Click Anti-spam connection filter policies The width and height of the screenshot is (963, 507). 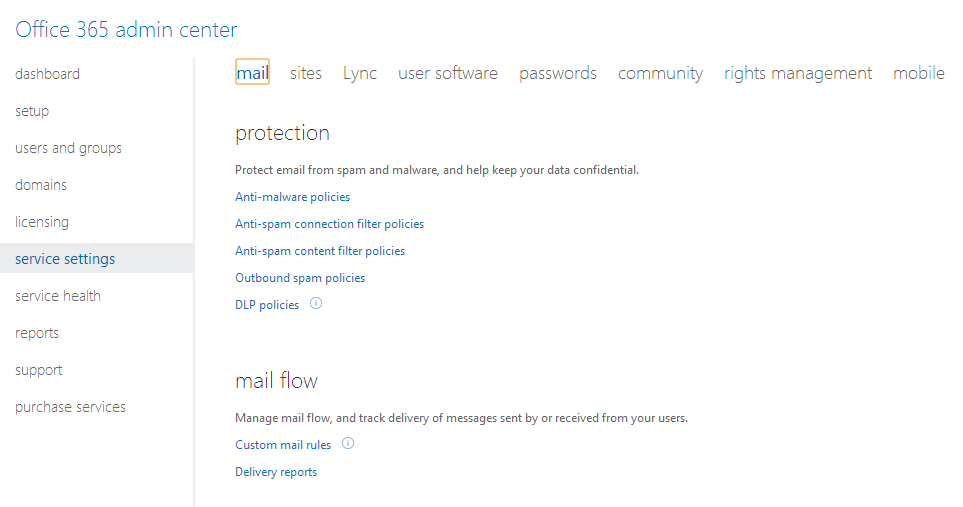(x=330, y=224)
